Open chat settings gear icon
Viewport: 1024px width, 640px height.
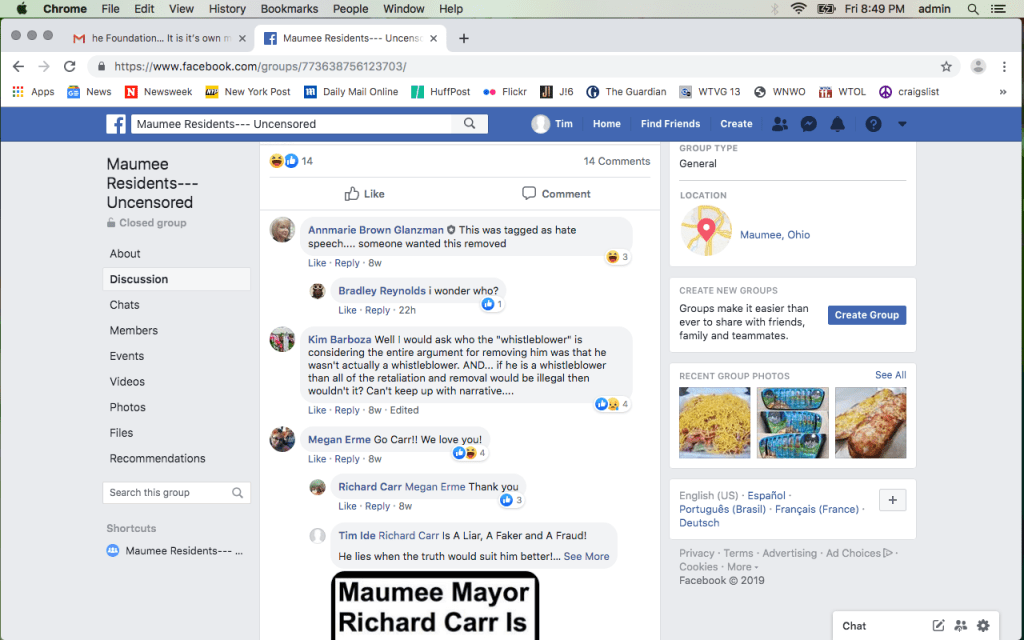[983, 625]
